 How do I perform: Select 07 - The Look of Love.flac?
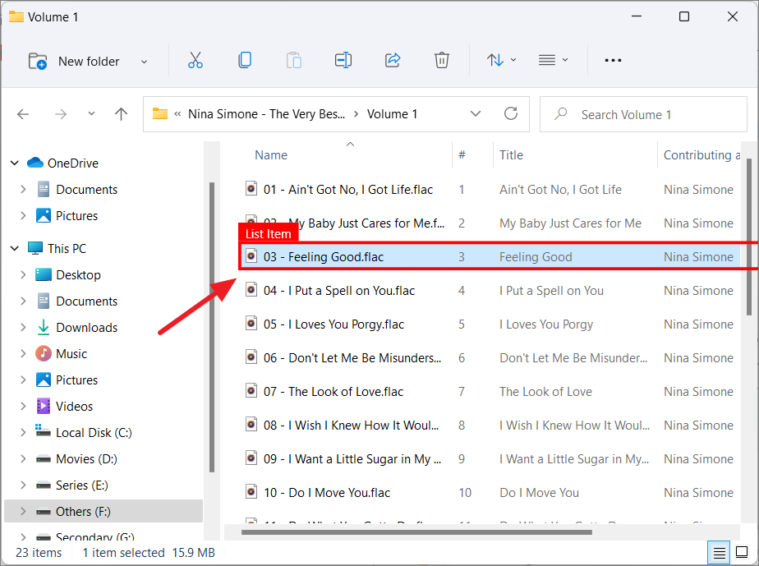point(333,392)
